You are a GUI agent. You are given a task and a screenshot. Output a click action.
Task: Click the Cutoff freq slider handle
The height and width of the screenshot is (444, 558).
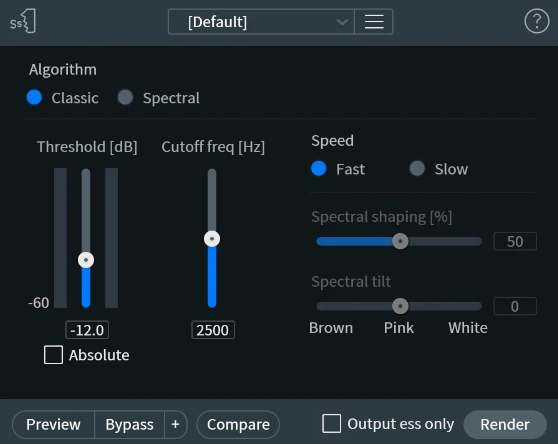click(x=212, y=239)
